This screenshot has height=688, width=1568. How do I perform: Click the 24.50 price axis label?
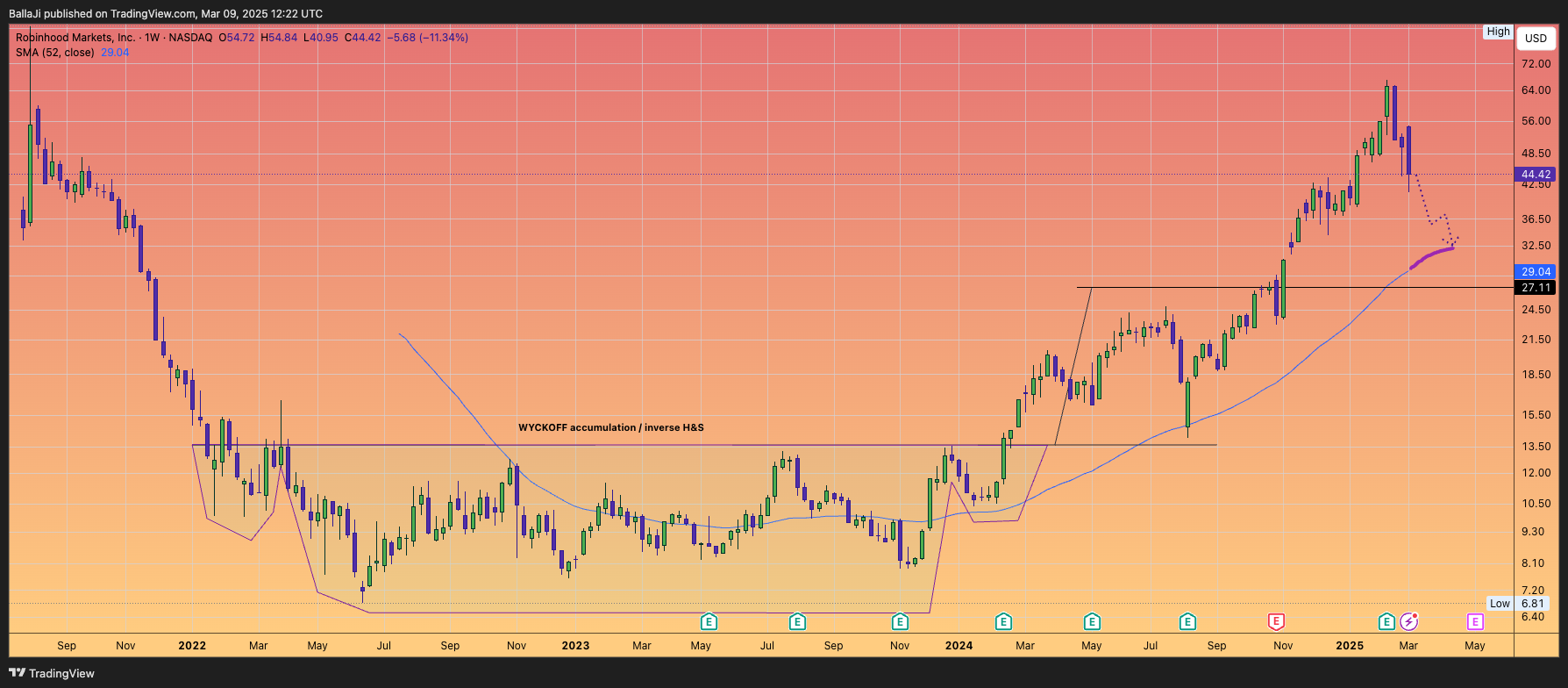click(1536, 310)
